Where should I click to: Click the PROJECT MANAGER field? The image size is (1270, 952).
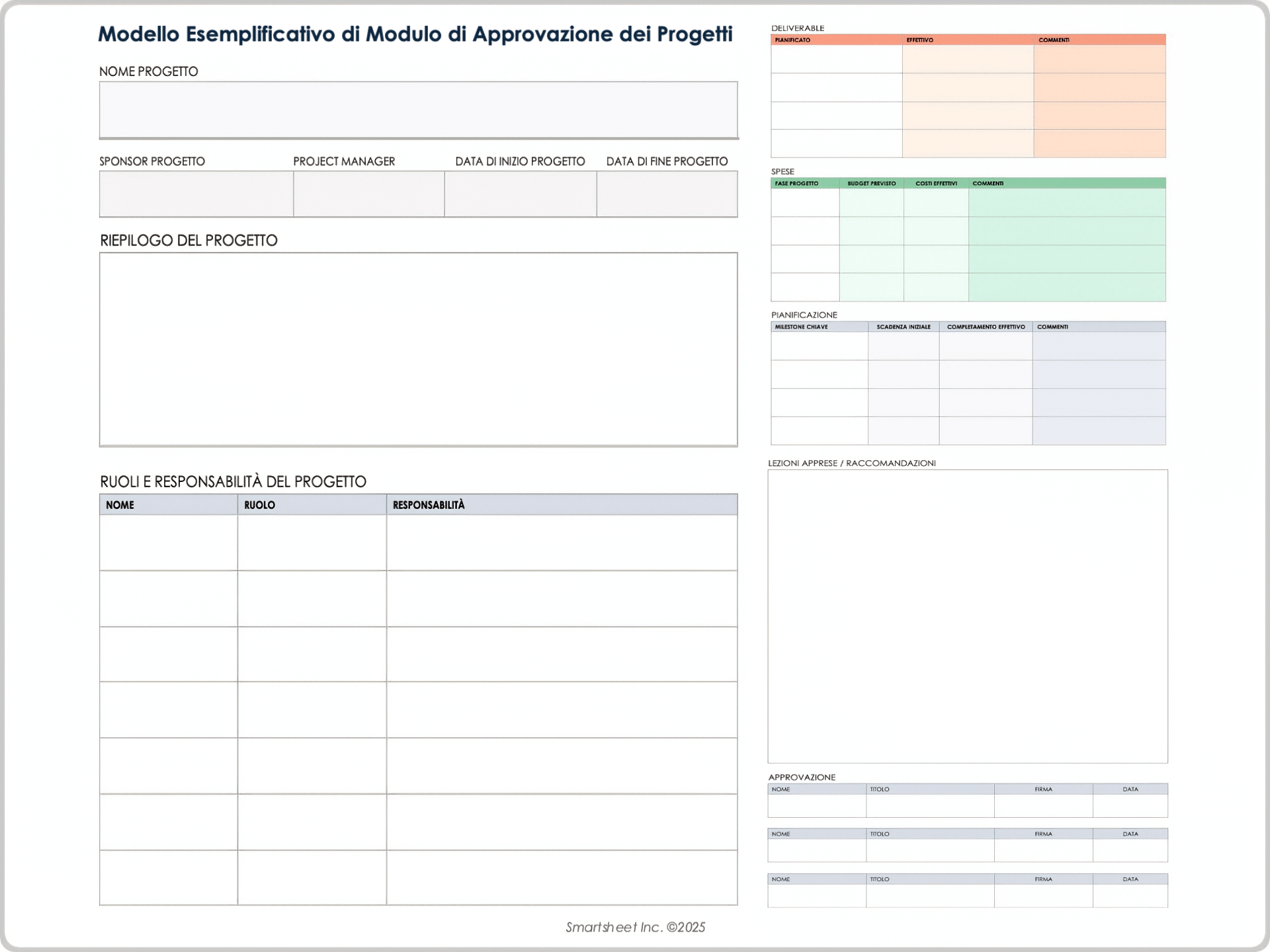pyautogui.click(x=367, y=193)
